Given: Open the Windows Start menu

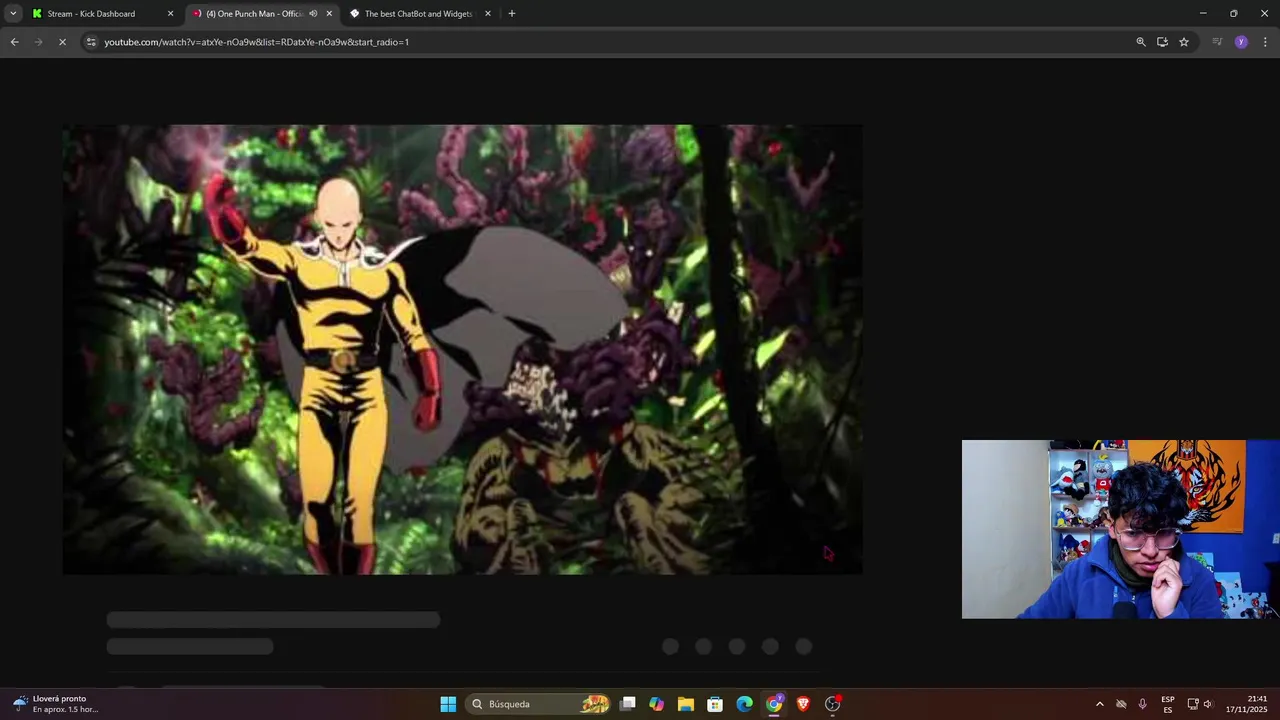Looking at the screenshot, I should 448,704.
